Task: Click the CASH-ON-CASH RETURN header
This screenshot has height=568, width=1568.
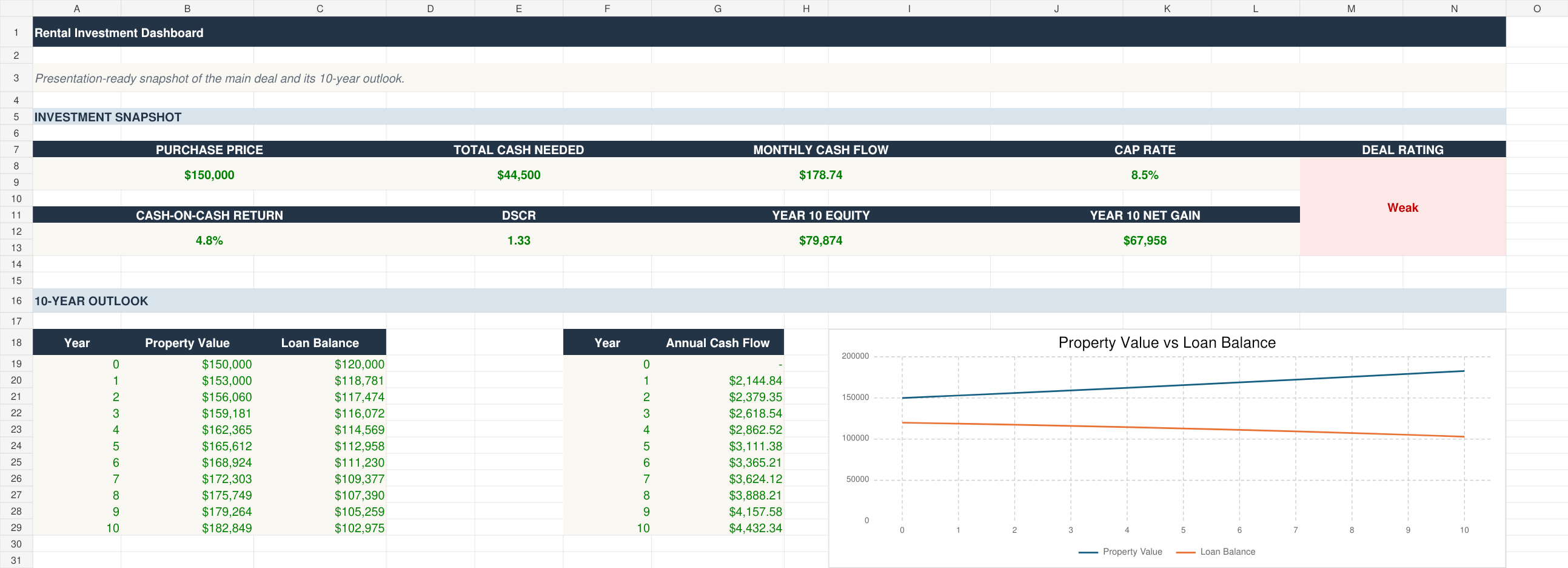Action: pyautogui.click(x=209, y=215)
